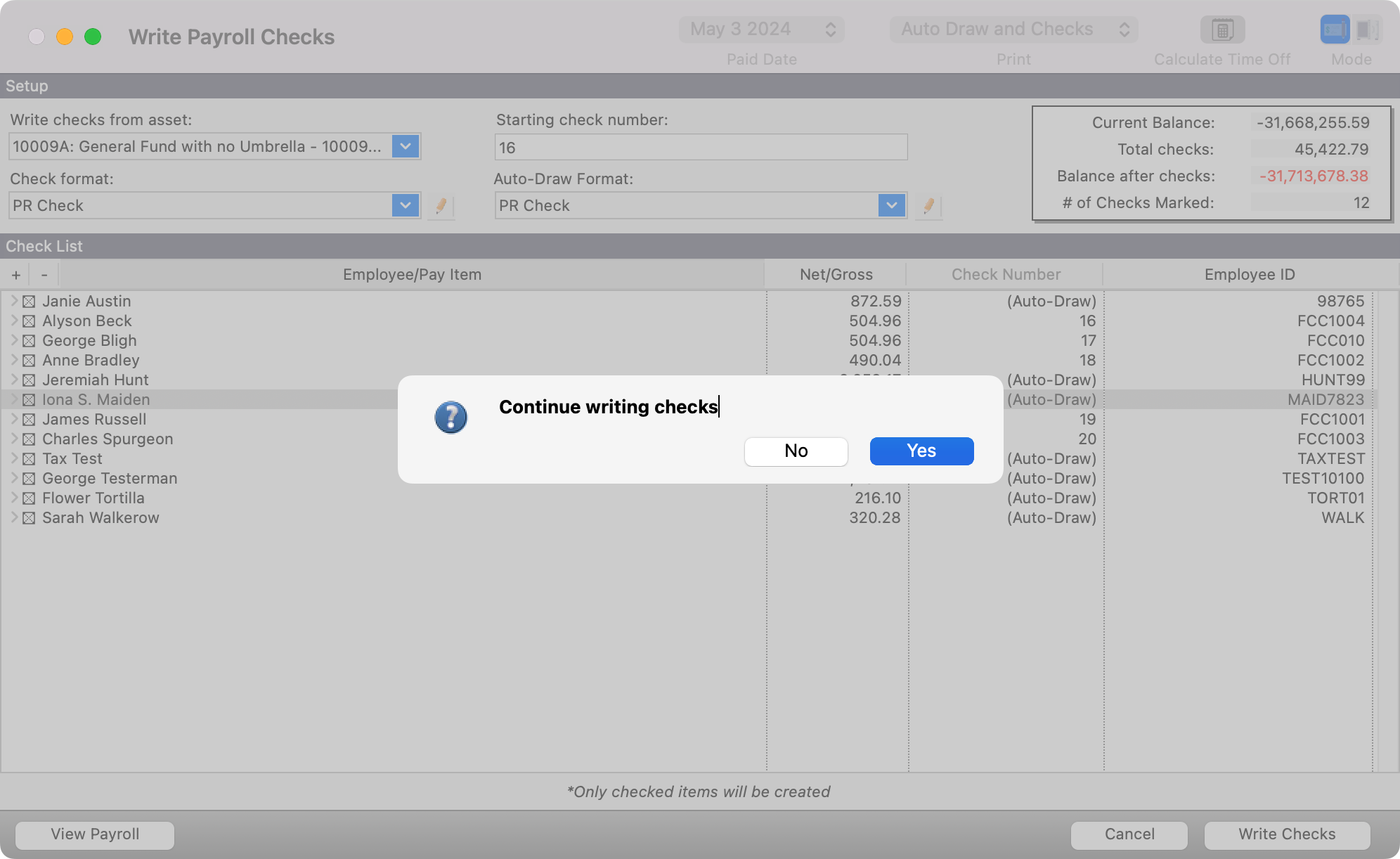Sort by Employee ID column header

[x=1249, y=275]
